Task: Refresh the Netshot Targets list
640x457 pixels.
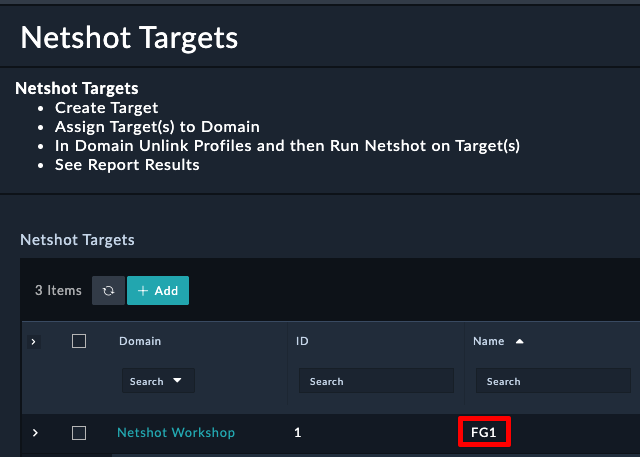Action: coord(108,291)
